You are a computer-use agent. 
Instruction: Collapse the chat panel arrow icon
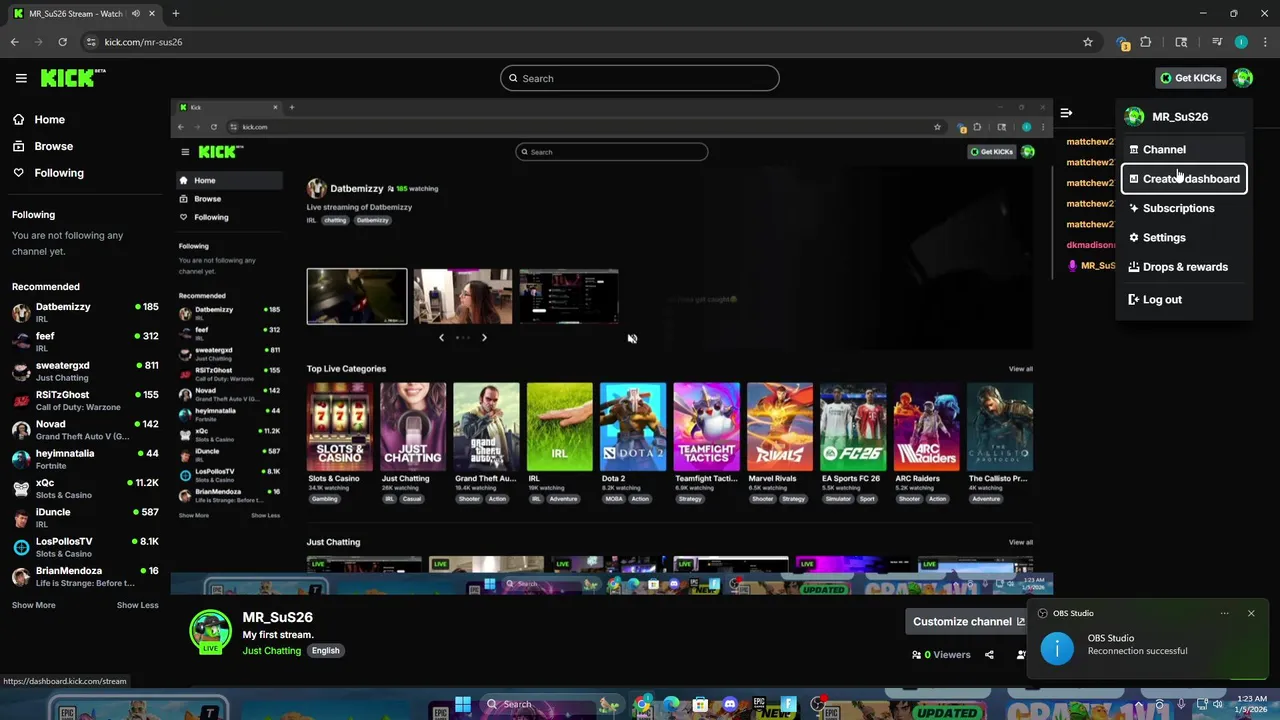coord(1066,113)
